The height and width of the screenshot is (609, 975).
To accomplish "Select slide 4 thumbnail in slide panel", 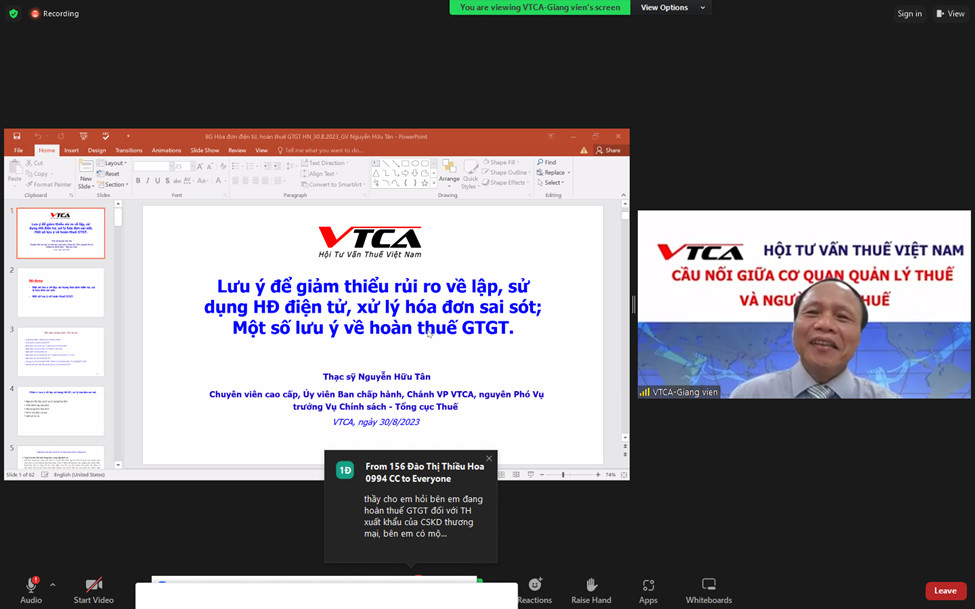I will [61, 411].
